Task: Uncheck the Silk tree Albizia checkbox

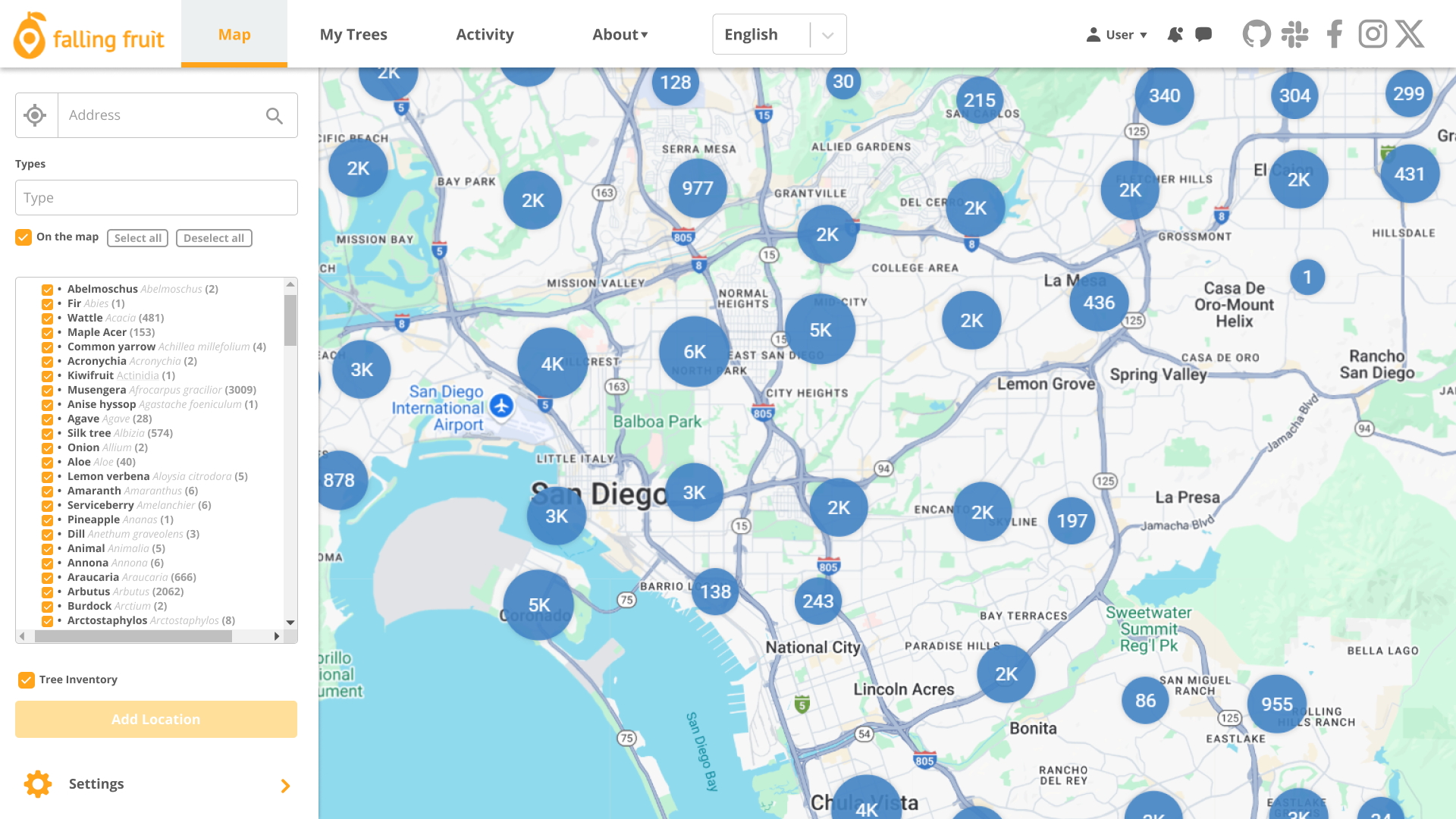Action: pos(48,434)
